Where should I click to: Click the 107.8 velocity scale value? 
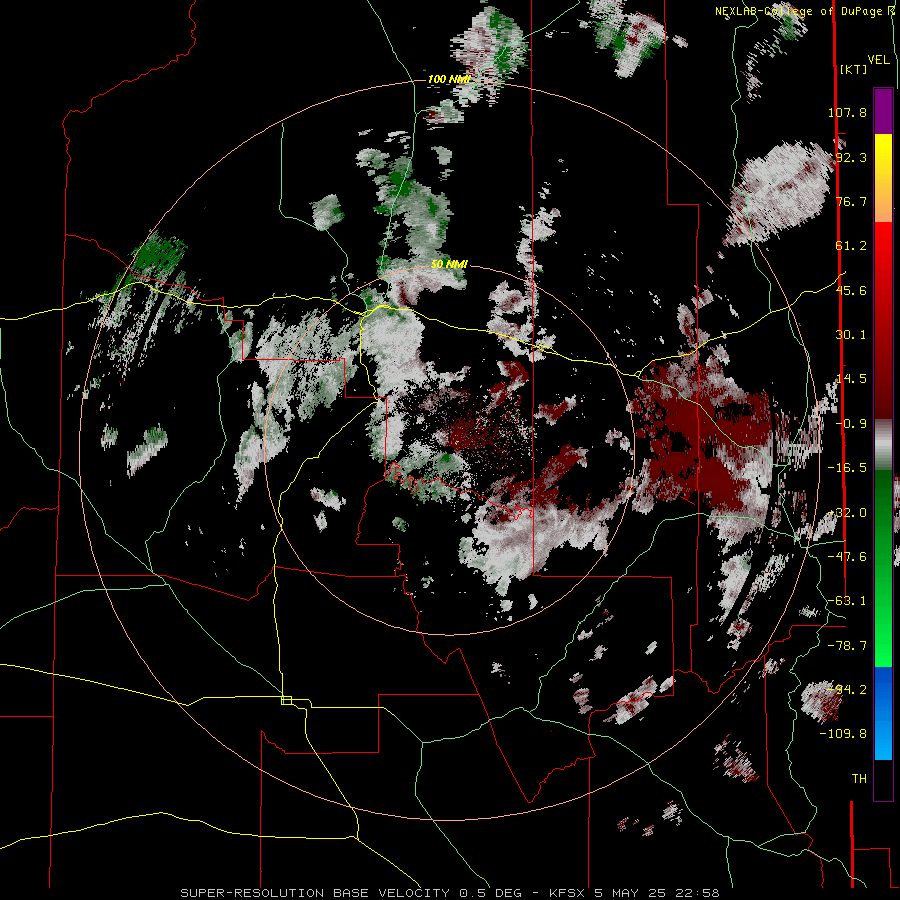tap(847, 112)
